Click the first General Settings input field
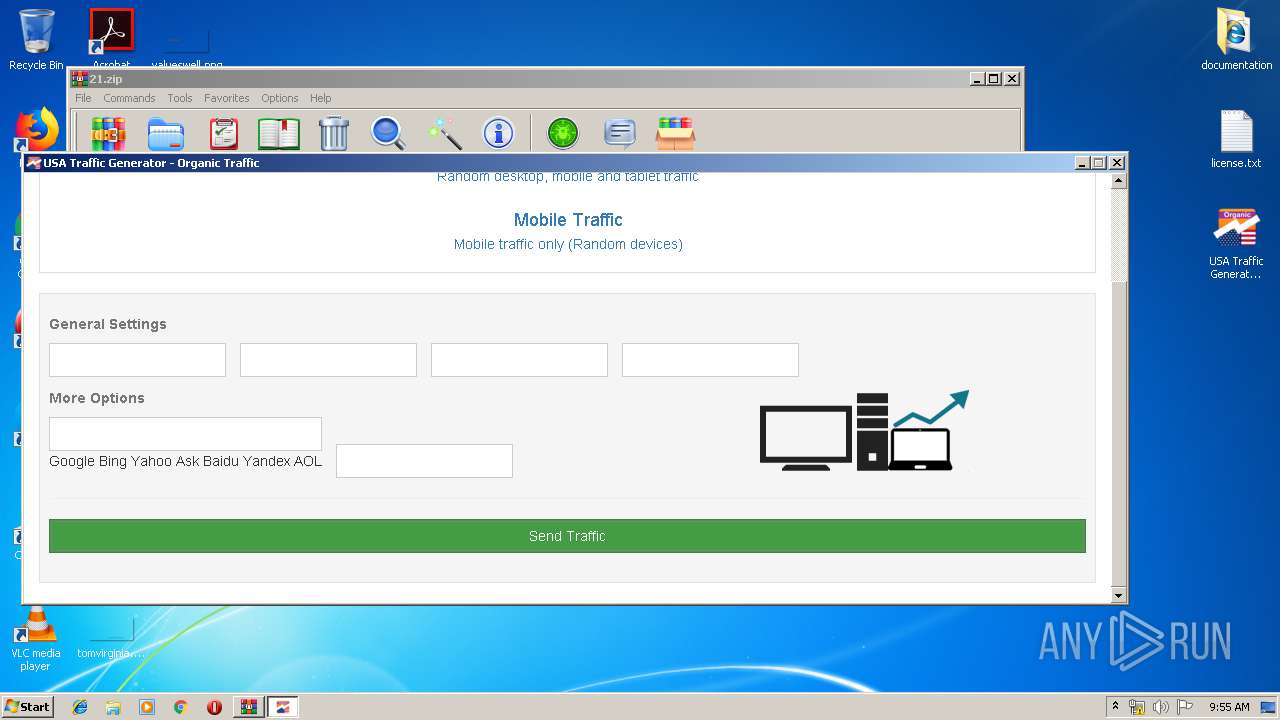The height and width of the screenshot is (720, 1280). pyautogui.click(x=137, y=360)
